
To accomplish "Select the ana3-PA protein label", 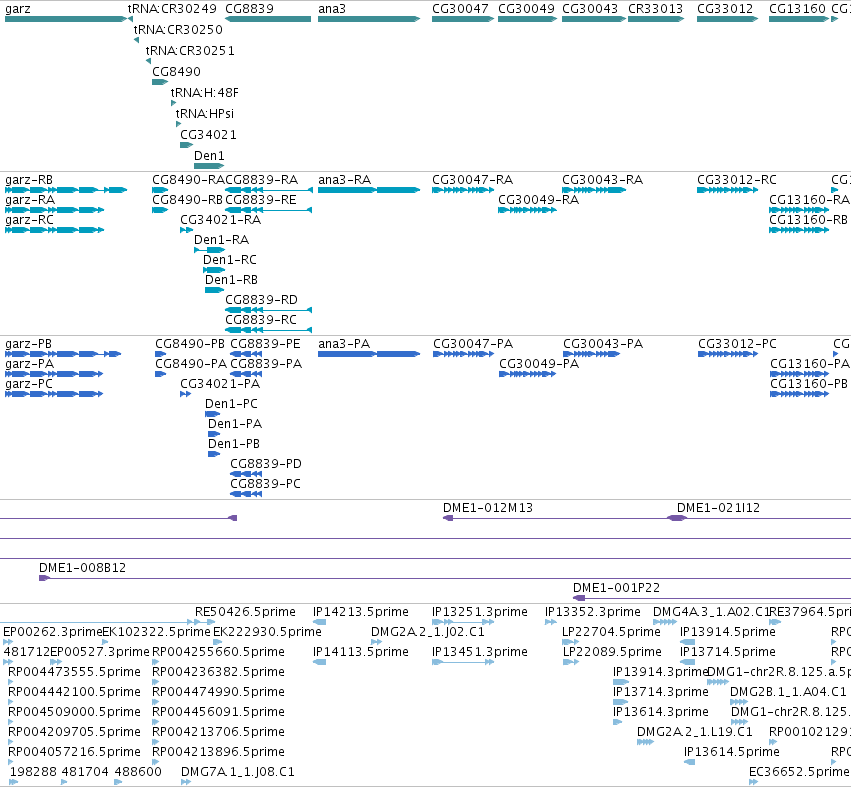I will click(x=344, y=344).
